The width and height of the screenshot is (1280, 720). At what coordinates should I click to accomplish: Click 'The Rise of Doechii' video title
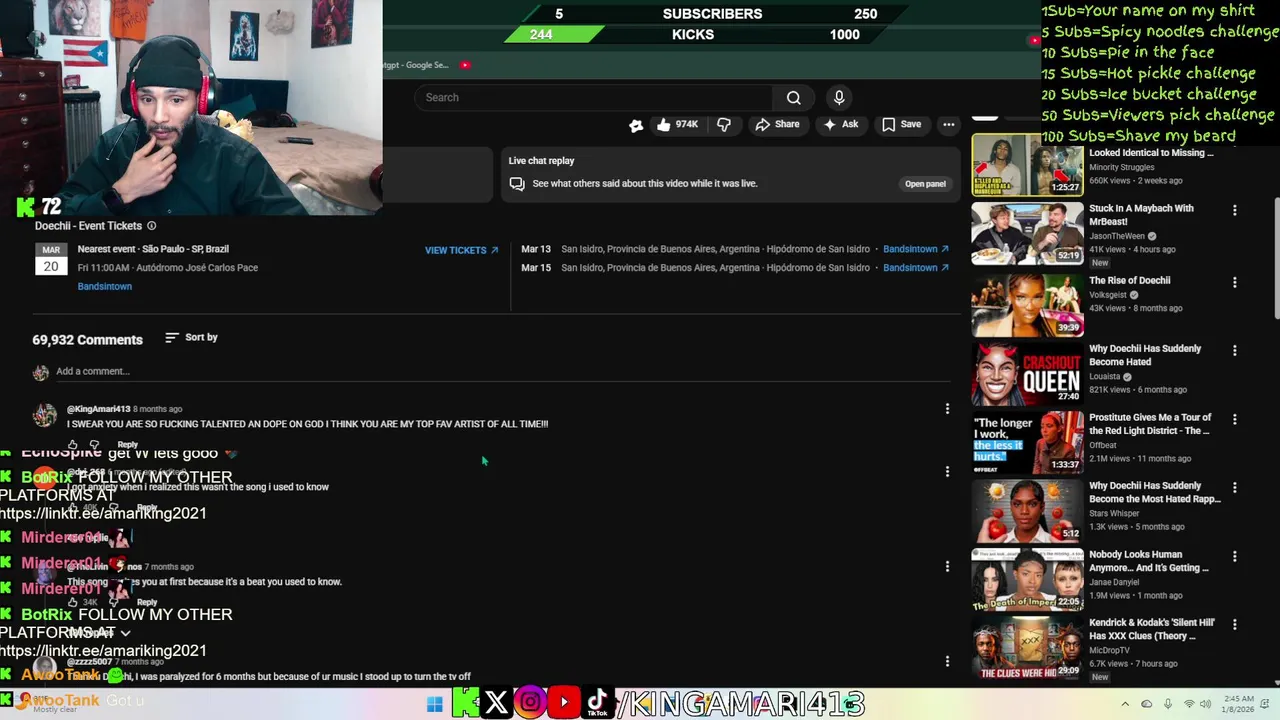pyautogui.click(x=1129, y=281)
